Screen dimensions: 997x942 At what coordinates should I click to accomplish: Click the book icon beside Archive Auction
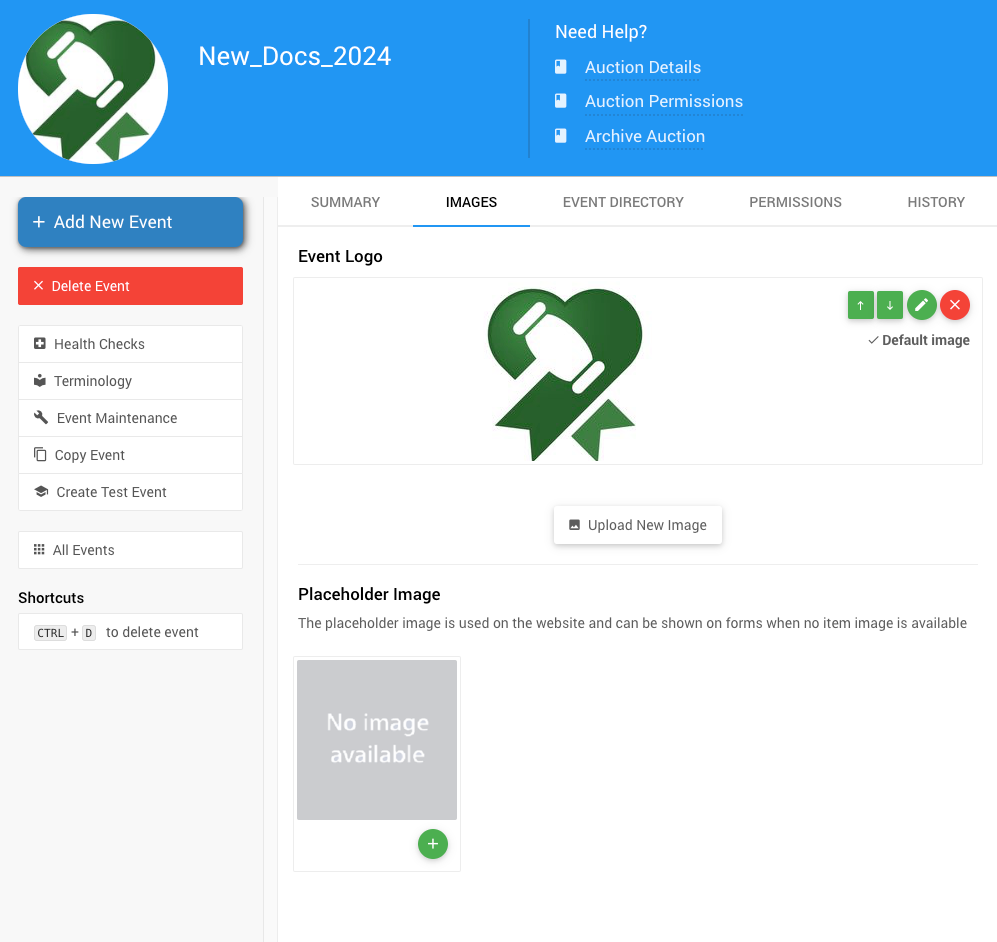point(561,136)
